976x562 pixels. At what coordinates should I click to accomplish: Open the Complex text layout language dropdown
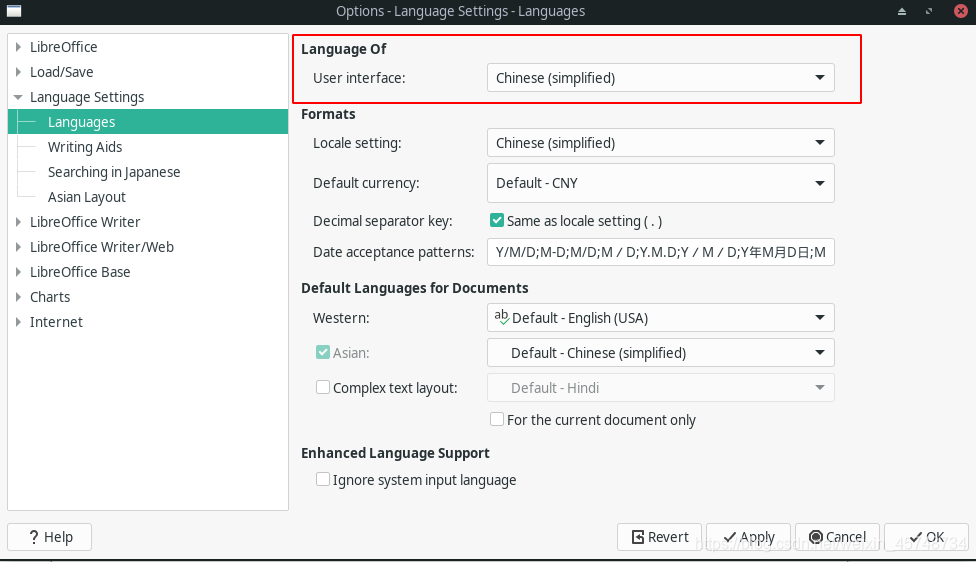click(x=660, y=388)
